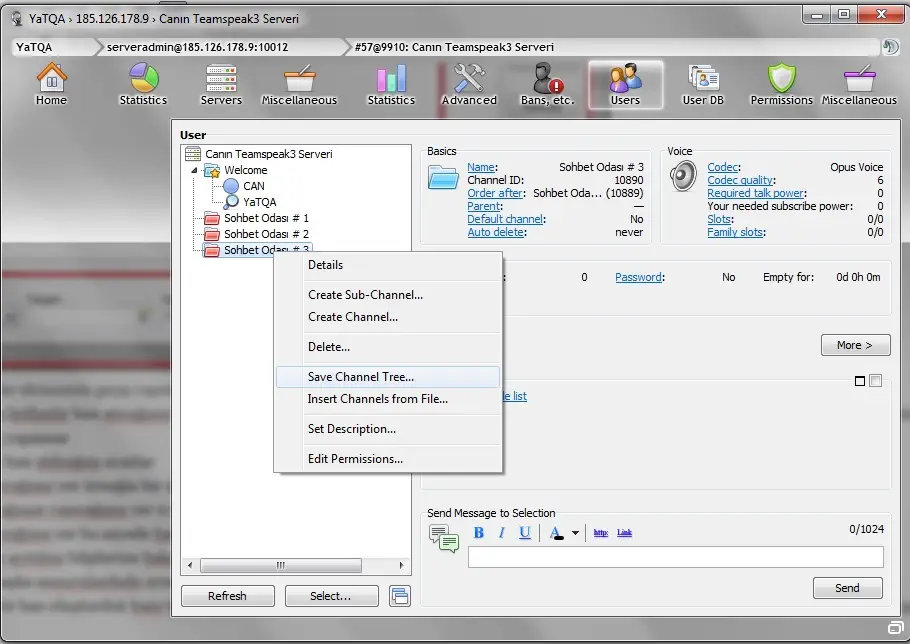Open the Advanced tools section
The width and height of the screenshot is (910, 644).
469,85
